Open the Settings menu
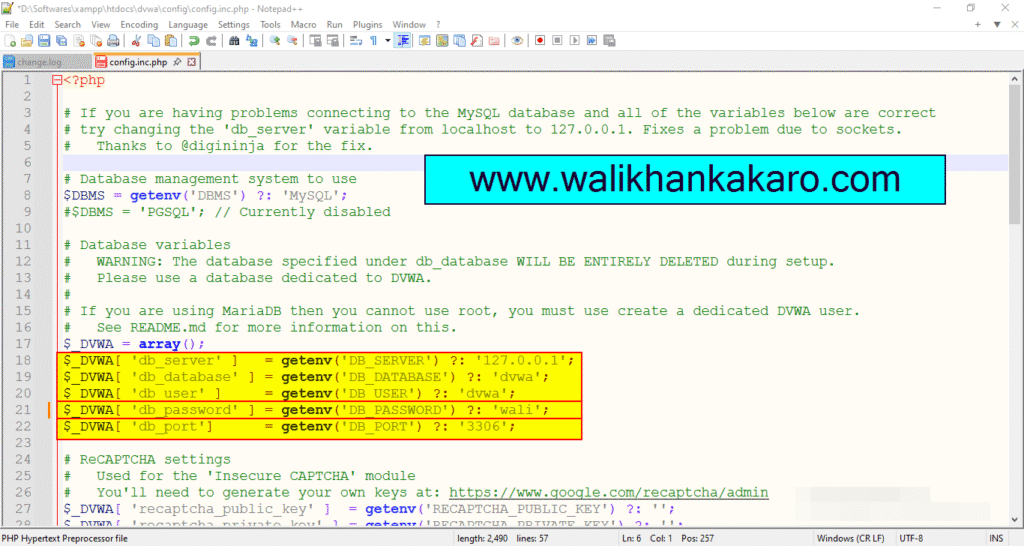The image size is (1024, 546). coord(234,24)
